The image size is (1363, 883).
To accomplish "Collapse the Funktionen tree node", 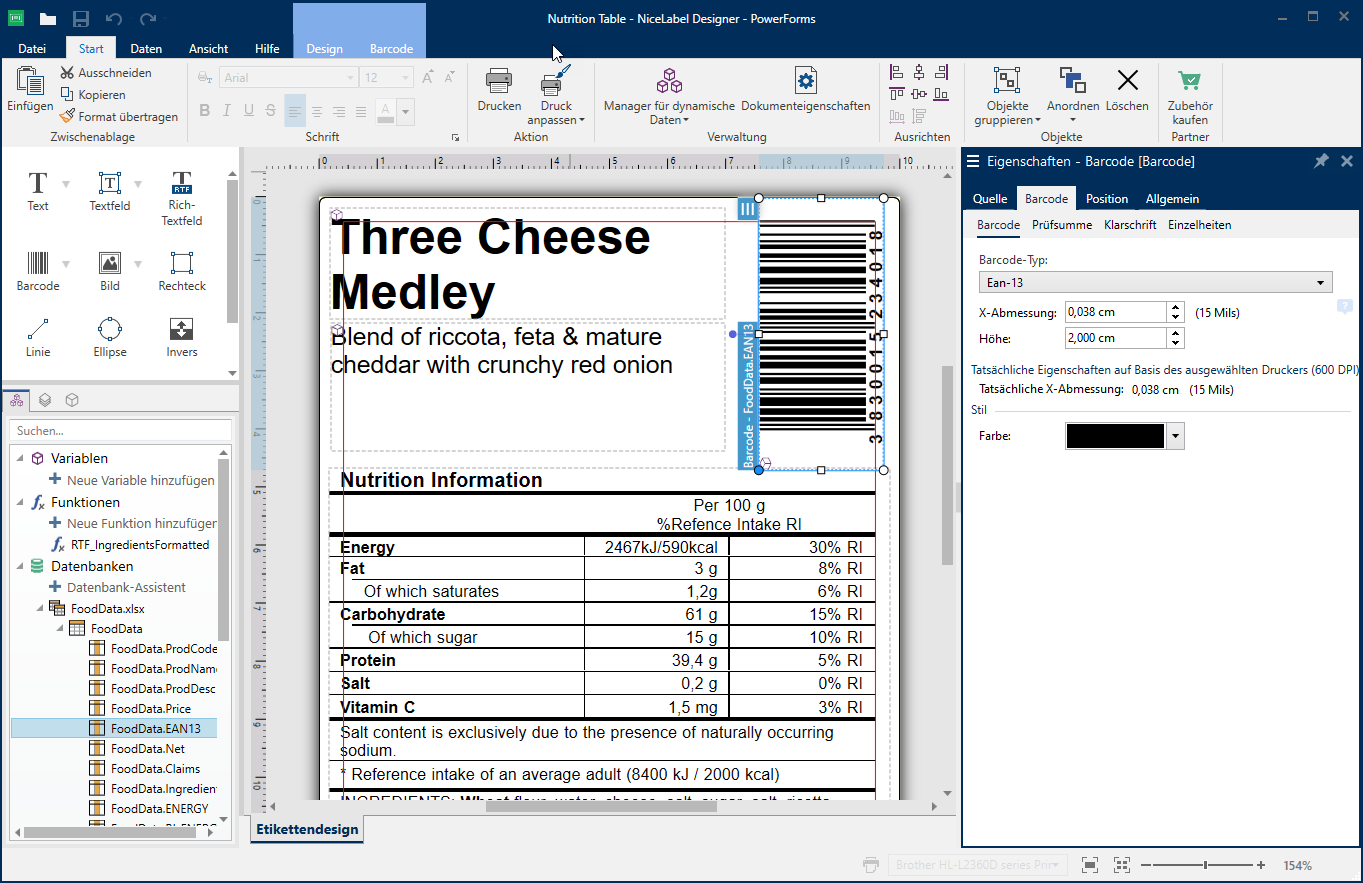I will tap(19, 502).
